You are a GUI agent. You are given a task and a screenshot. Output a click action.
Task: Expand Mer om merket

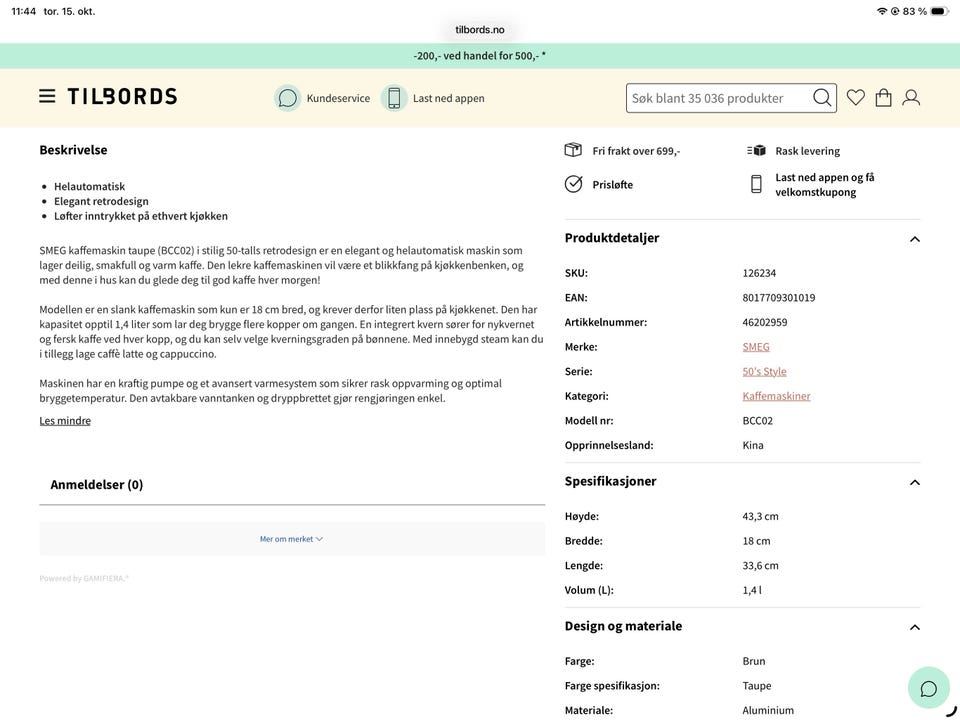291,539
